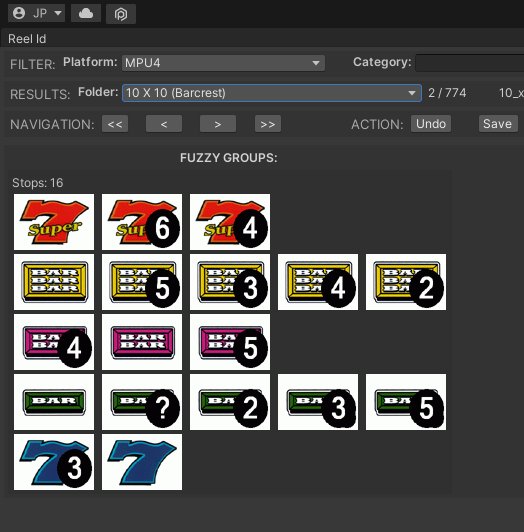Select the yellow triple BAR thumbnail numbered 5
Image resolution: width=524 pixels, height=532 pixels.
click(x=142, y=282)
